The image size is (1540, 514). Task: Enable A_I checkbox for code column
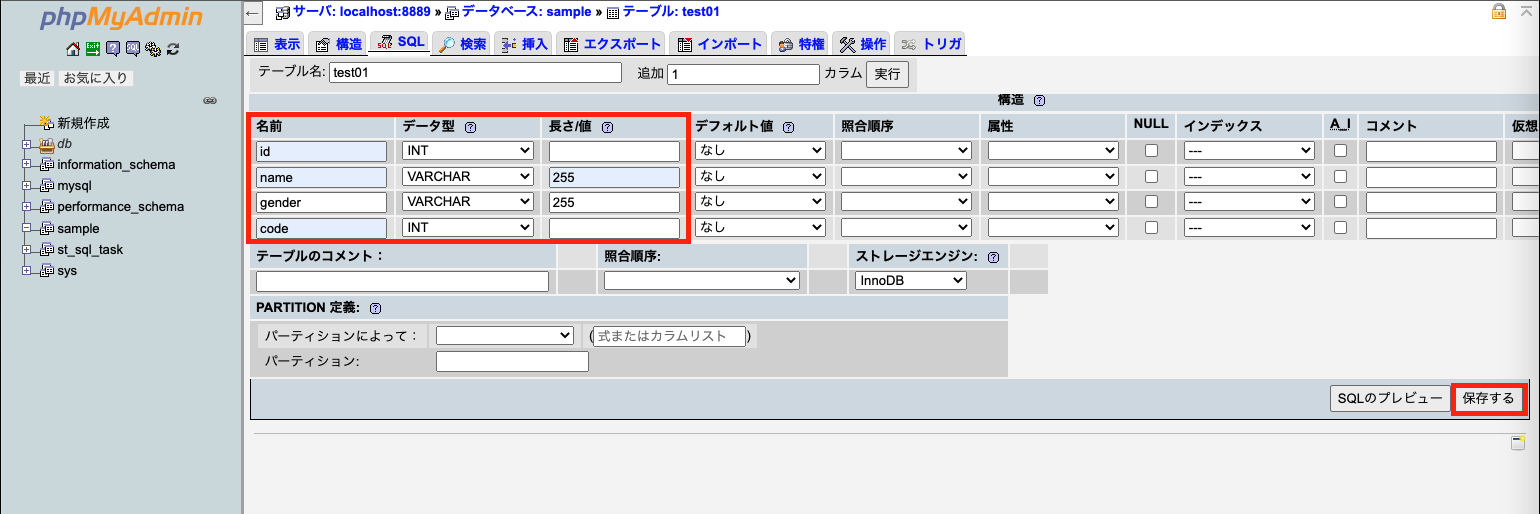(1340, 228)
